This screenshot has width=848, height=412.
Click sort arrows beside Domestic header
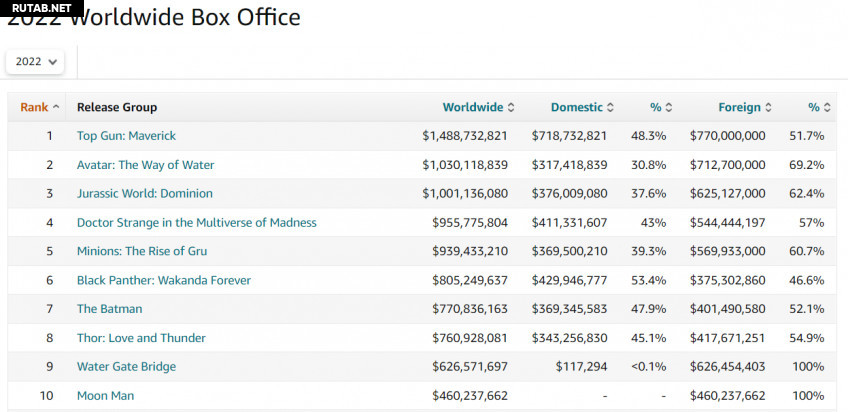click(x=610, y=107)
